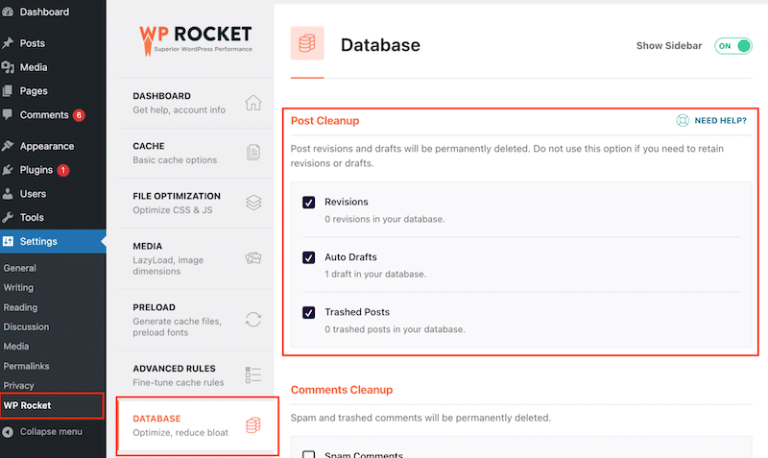Open the Plugins menu in admin sidebar
This screenshot has height=458, width=768.
[x=36, y=170]
